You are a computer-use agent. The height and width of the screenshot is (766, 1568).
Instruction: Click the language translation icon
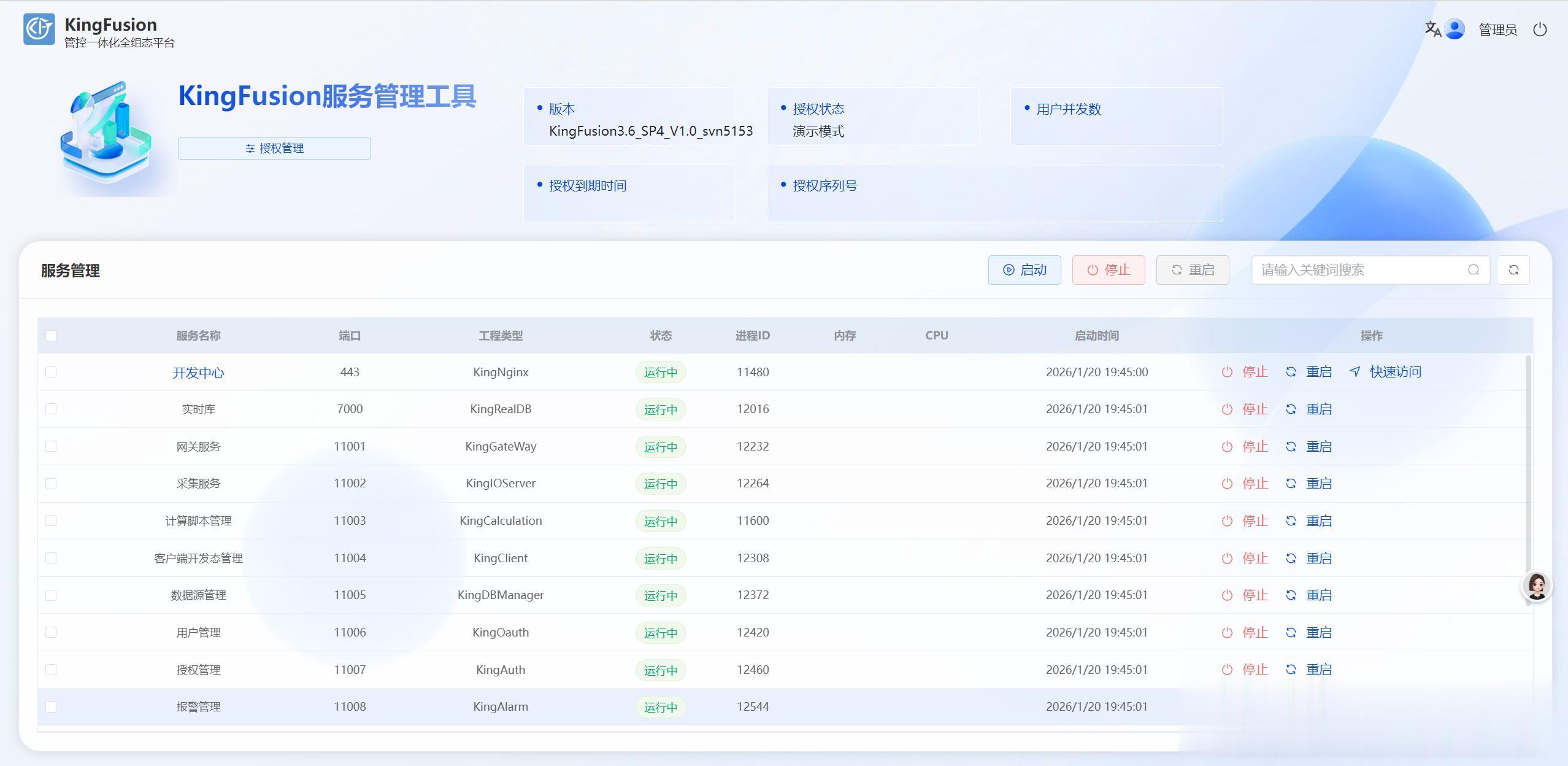pos(1432,29)
